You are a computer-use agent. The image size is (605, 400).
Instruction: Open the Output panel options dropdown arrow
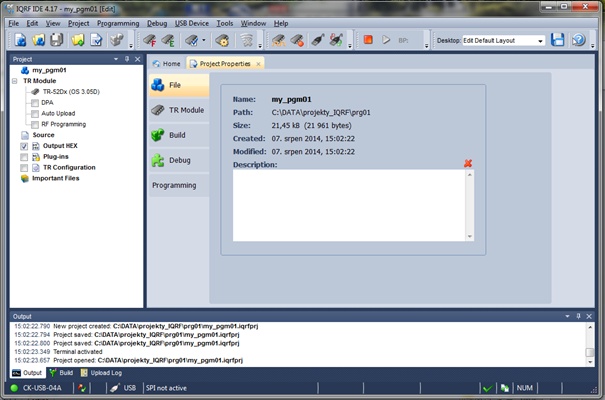[567, 316]
